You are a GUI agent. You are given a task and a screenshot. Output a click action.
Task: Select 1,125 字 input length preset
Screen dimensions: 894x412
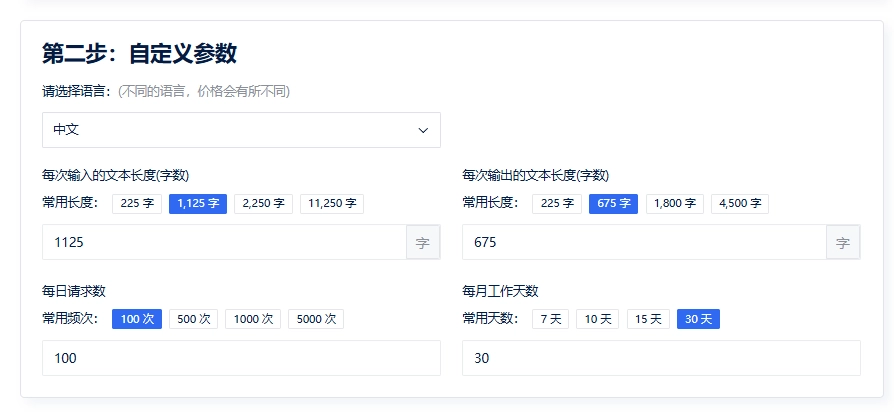coord(198,204)
